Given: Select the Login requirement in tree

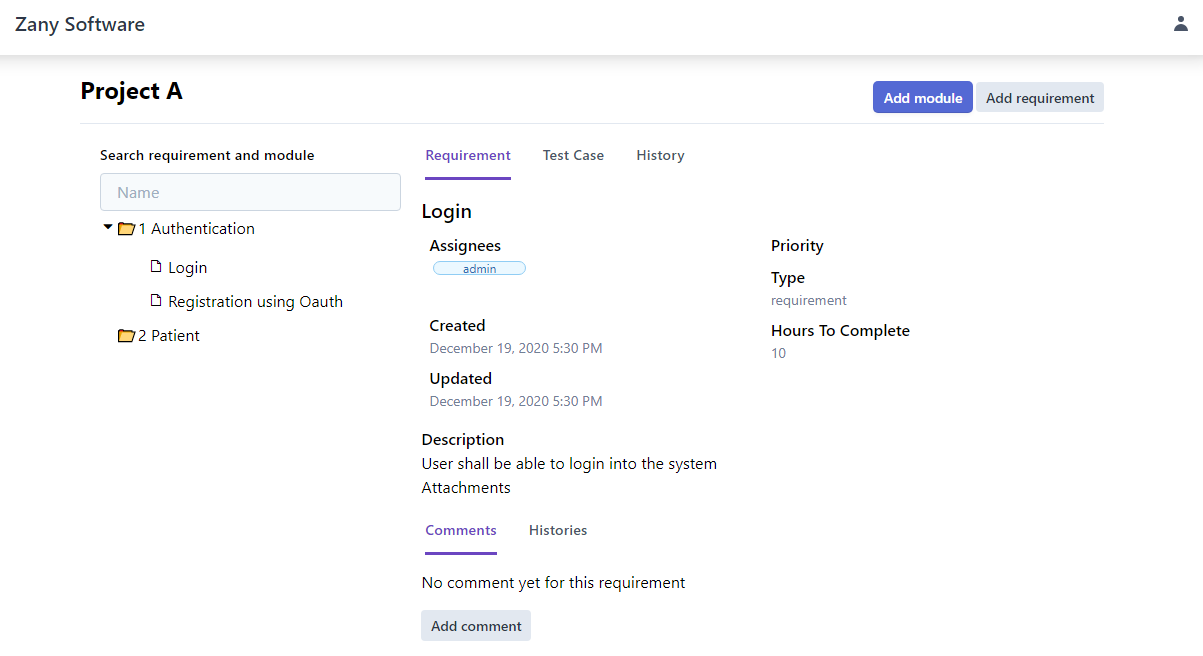Looking at the screenshot, I should (x=187, y=268).
